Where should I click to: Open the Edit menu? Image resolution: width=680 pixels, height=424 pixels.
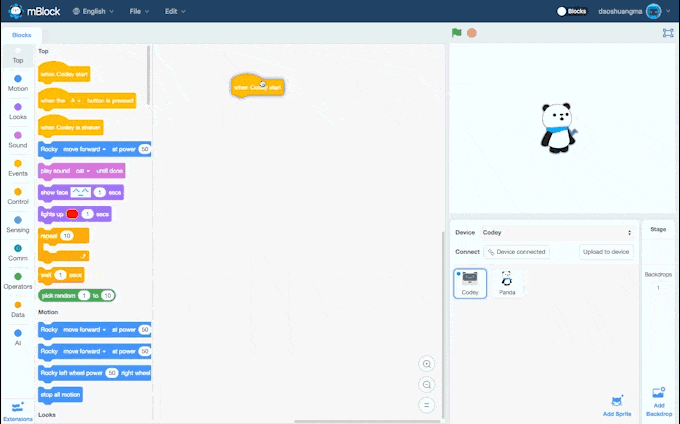[175, 11]
